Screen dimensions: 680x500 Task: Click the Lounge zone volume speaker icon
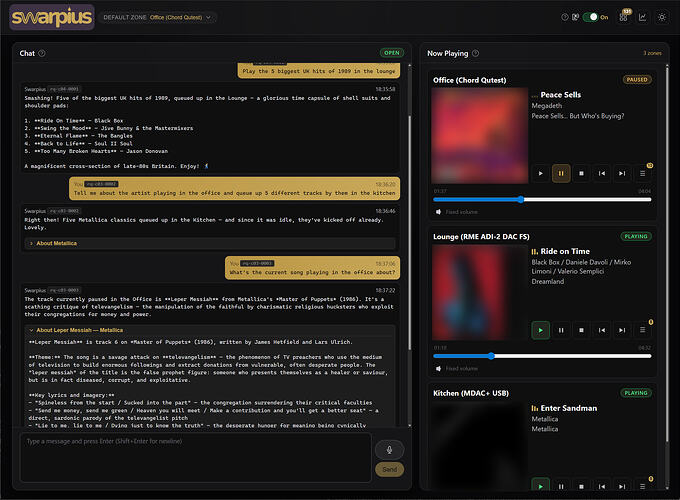pos(438,368)
